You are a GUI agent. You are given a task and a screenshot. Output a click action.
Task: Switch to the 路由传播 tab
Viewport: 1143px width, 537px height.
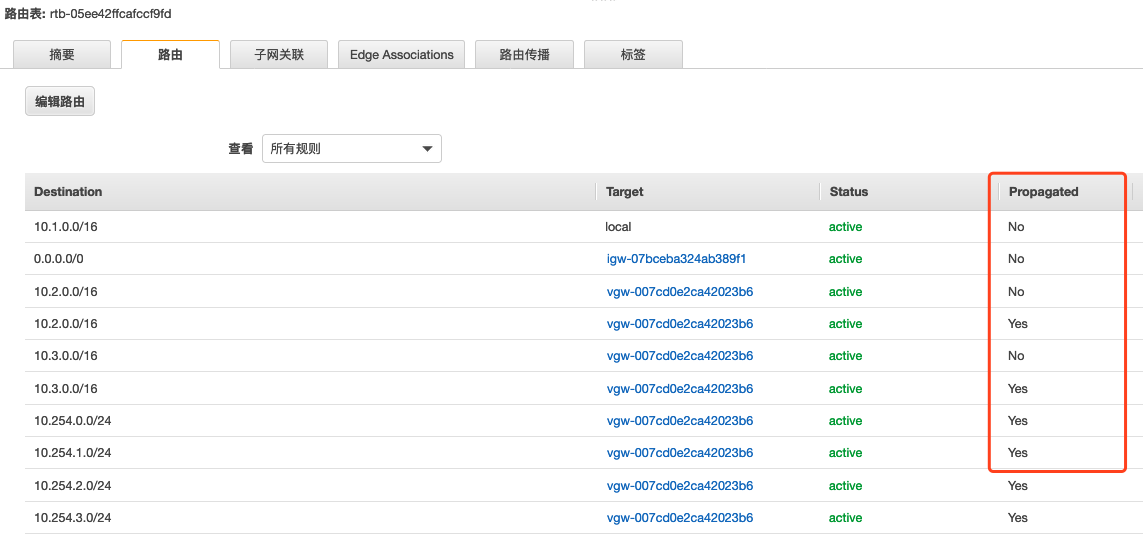[524, 55]
